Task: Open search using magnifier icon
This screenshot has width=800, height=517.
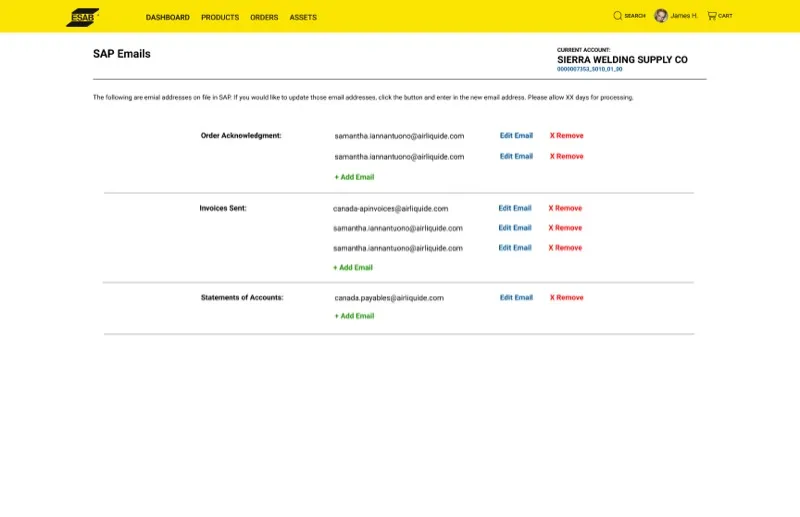Action: [x=618, y=16]
